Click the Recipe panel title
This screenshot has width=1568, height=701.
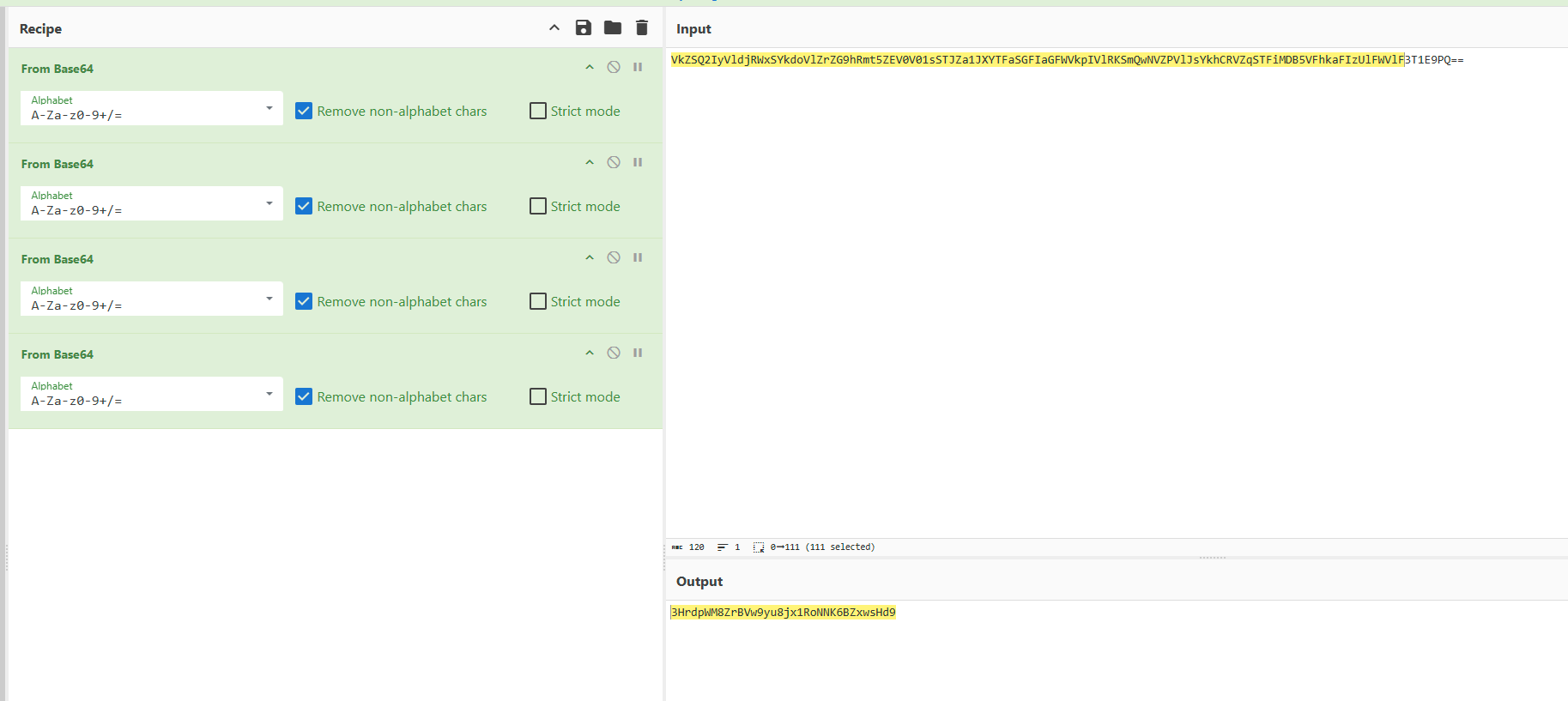tap(40, 28)
